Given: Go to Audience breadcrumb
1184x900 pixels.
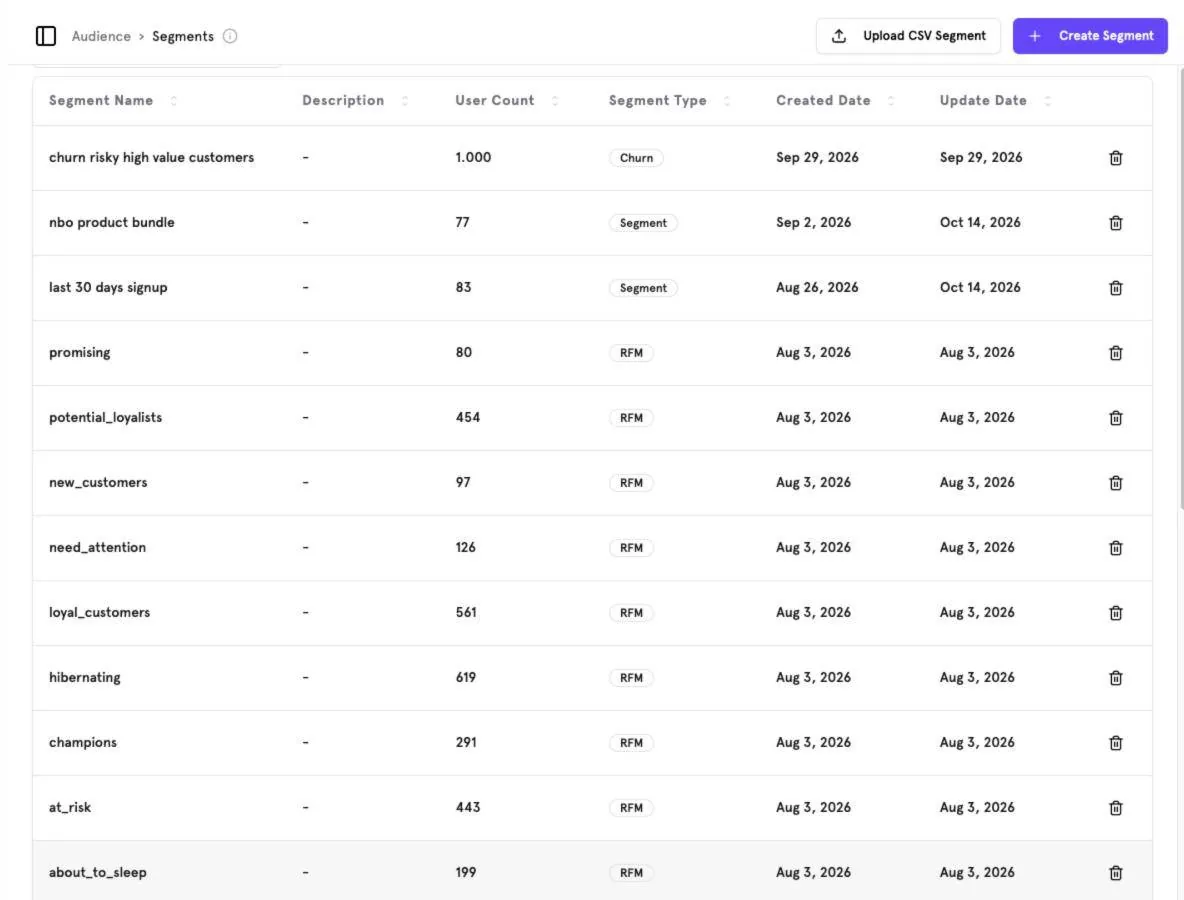Looking at the screenshot, I should coord(101,36).
